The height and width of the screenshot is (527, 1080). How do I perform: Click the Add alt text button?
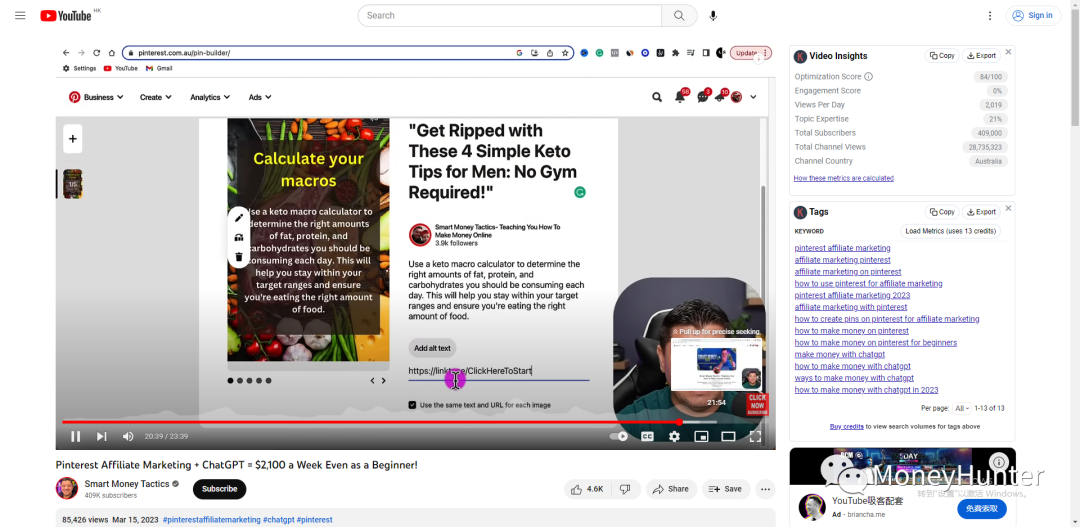coord(432,348)
